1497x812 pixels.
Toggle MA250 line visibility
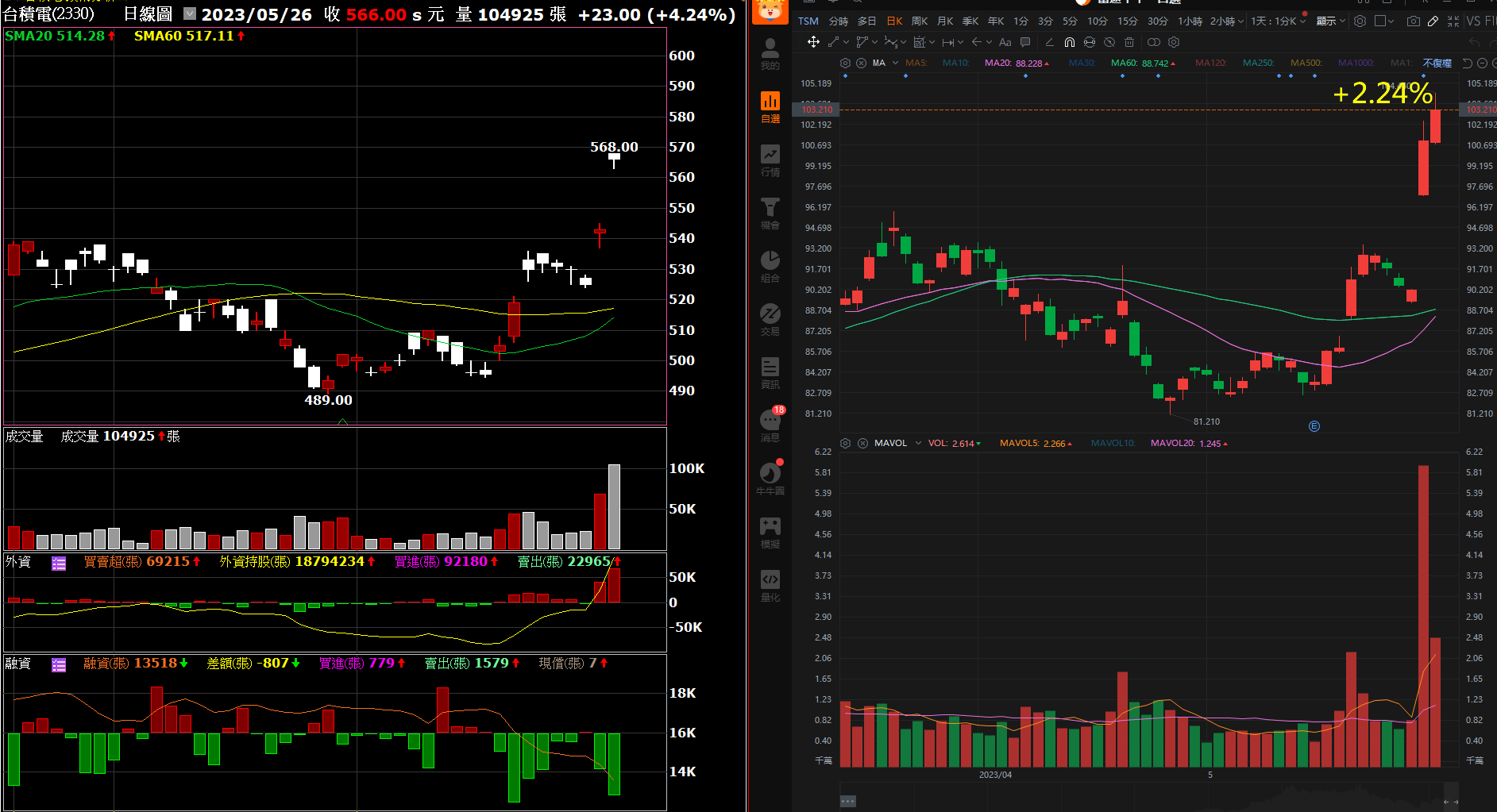coord(1258,63)
